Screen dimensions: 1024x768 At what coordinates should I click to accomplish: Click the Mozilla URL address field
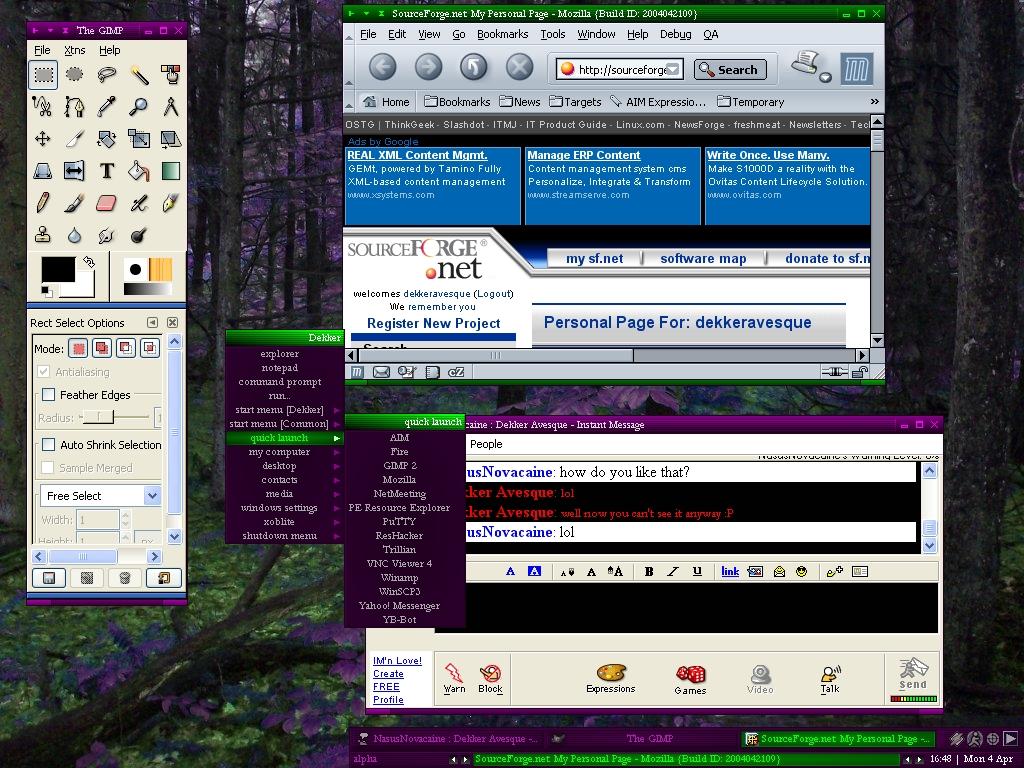(619, 69)
